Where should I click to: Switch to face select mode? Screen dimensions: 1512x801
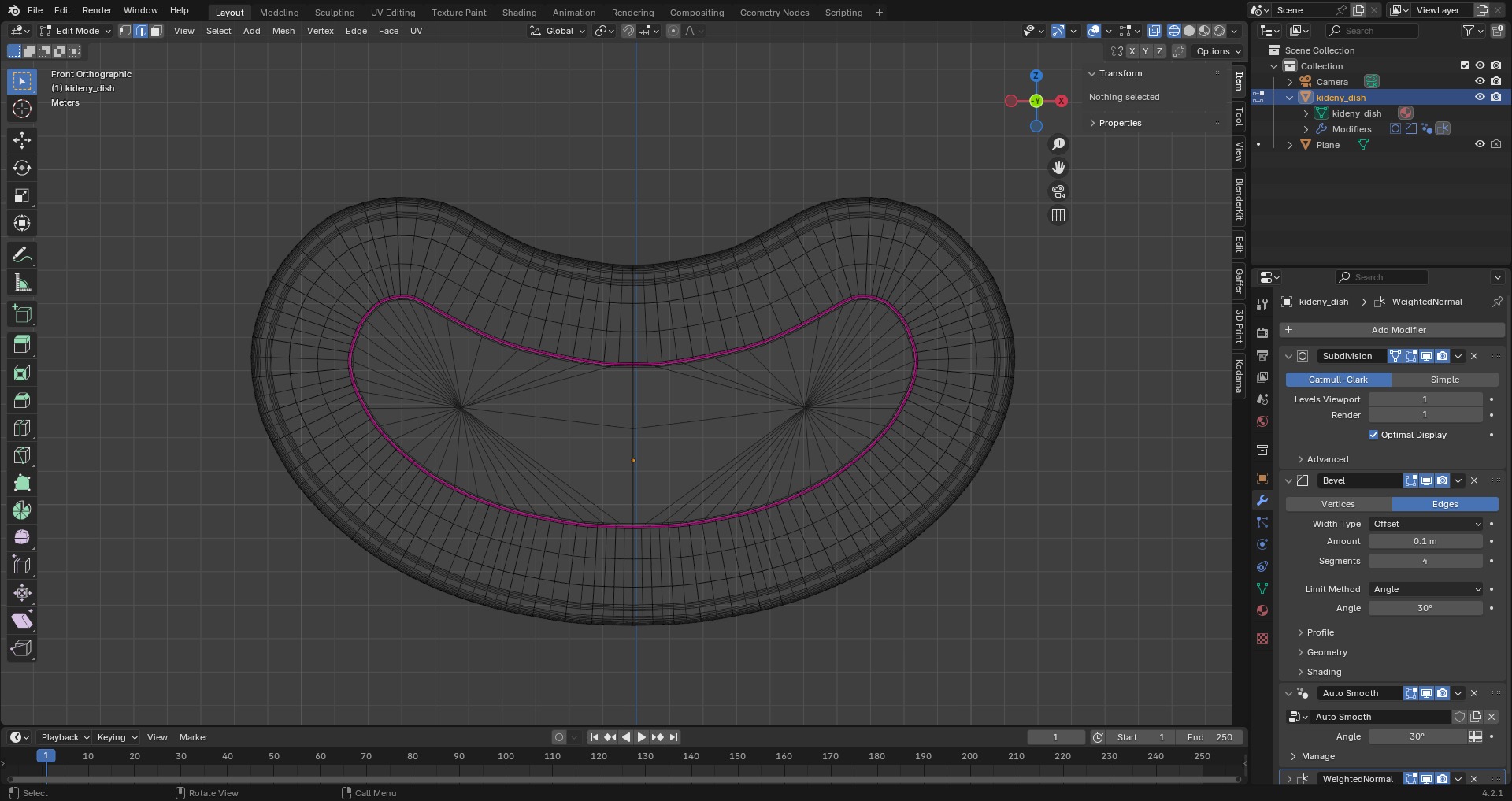(156, 31)
